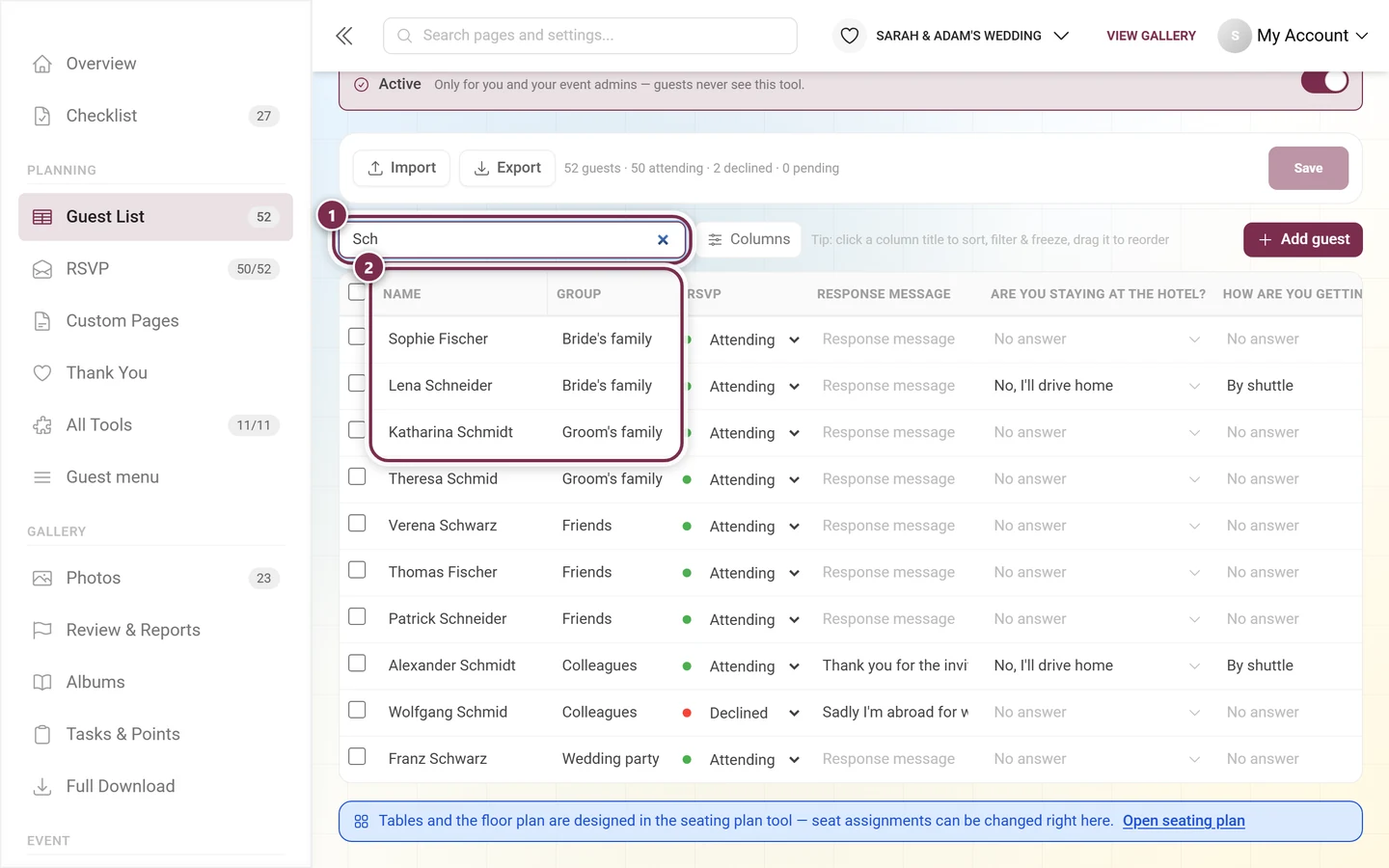
Task: Open RSVP status dropdown for Sophie Fischer
Action: tap(753, 339)
